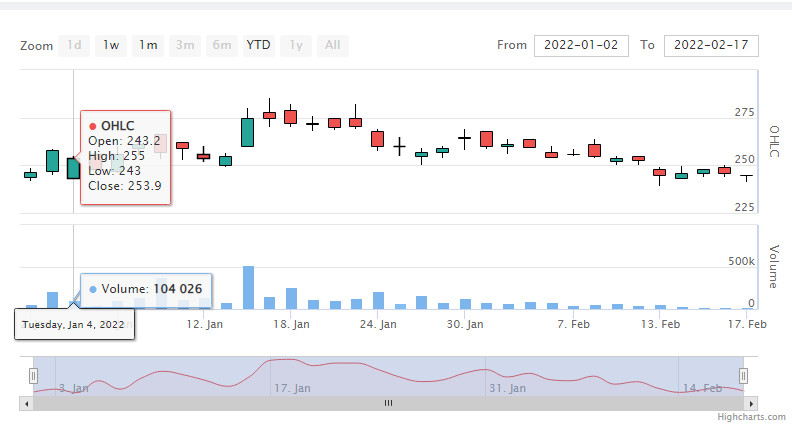Select the 1w zoom range
Screen dimensions: 792x438
111,45
